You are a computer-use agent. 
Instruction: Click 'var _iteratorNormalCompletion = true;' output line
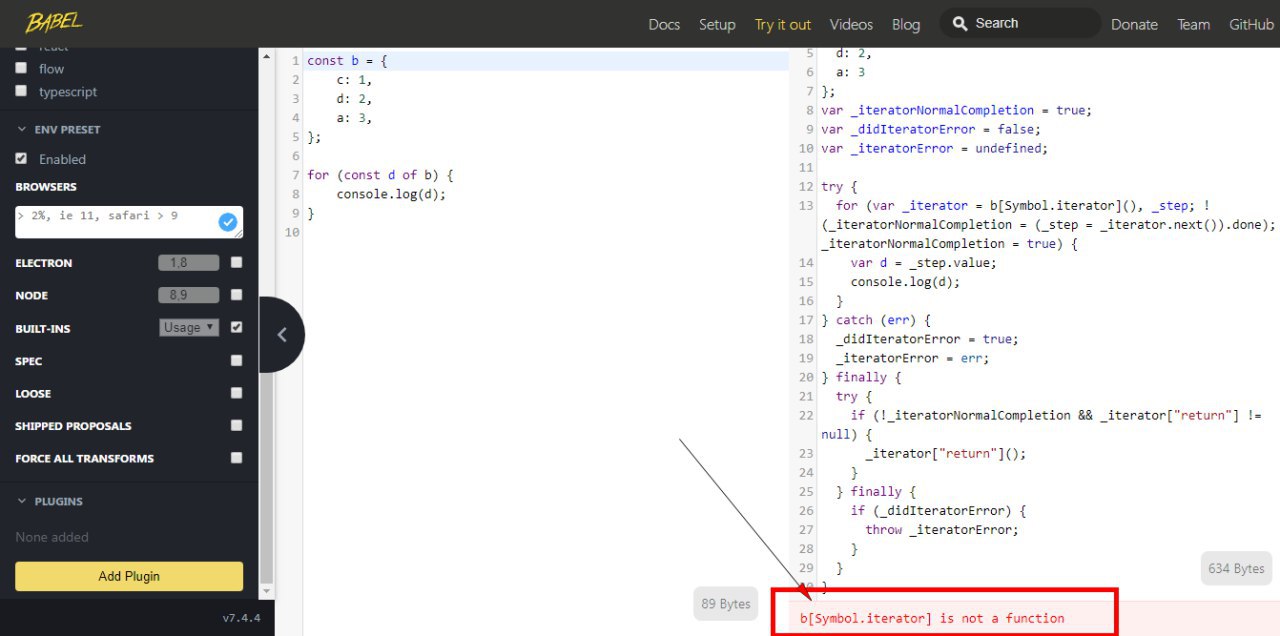pyautogui.click(x=957, y=110)
